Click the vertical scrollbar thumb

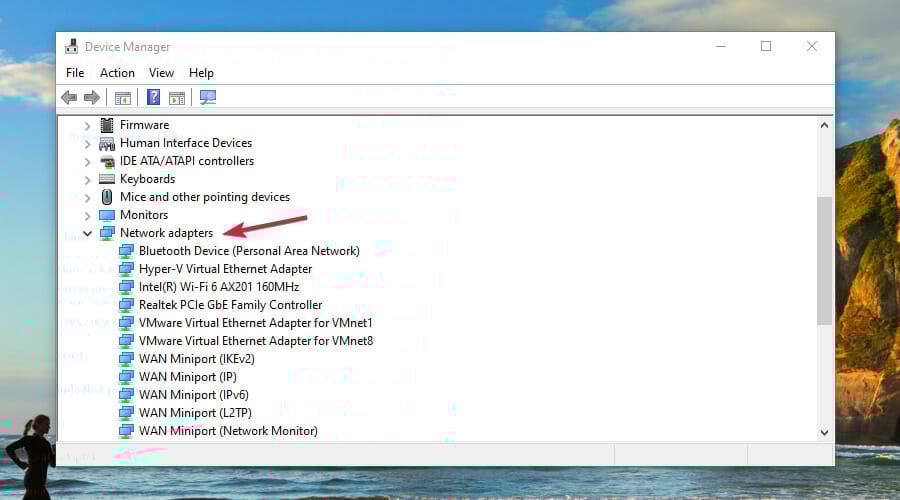pyautogui.click(x=824, y=261)
